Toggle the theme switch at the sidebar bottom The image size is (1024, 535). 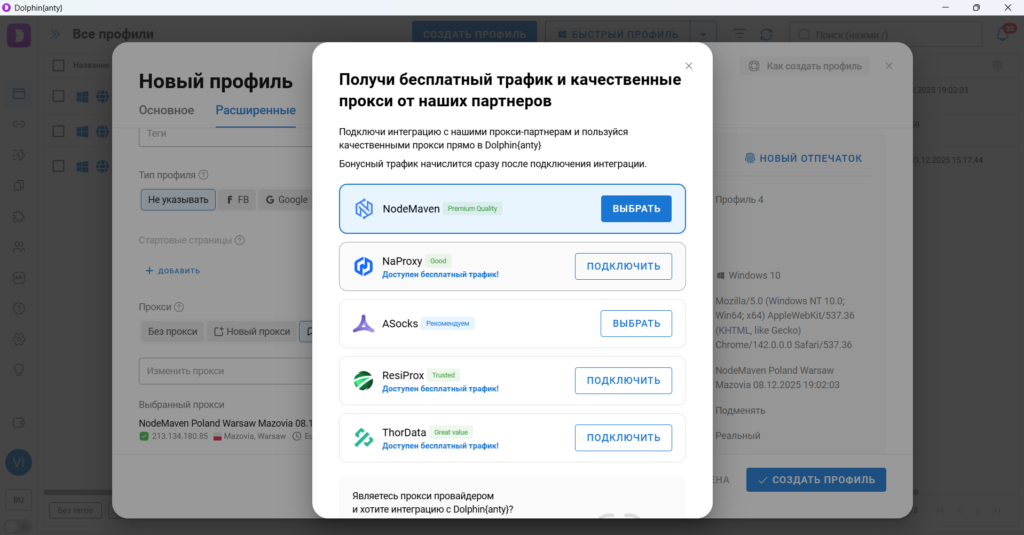(x=18, y=526)
